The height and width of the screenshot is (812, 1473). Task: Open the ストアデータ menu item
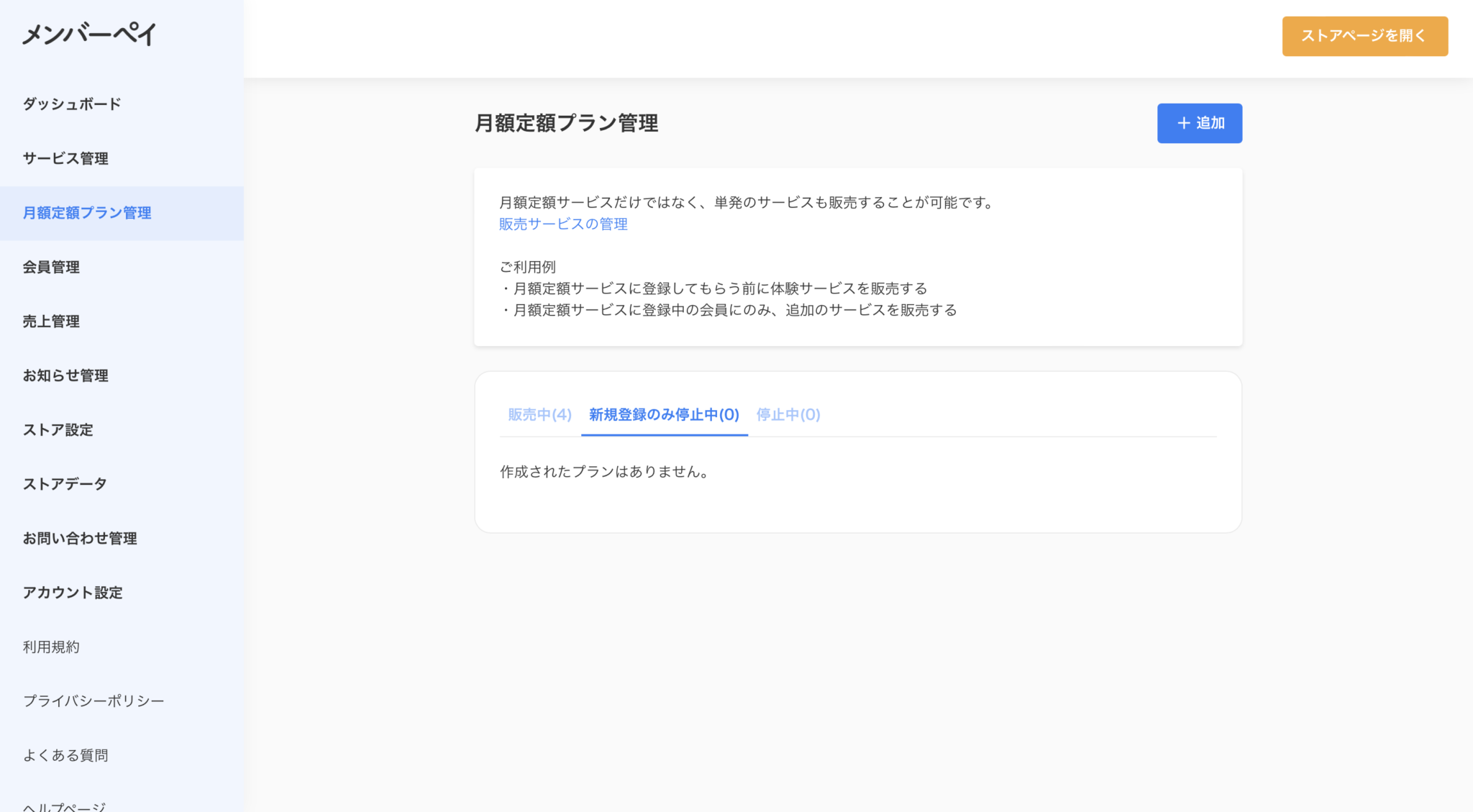pyautogui.click(x=65, y=484)
